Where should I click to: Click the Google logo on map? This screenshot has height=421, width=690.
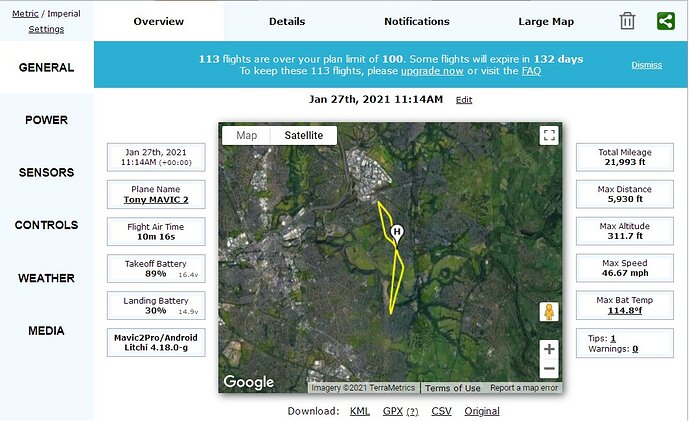pyautogui.click(x=249, y=382)
